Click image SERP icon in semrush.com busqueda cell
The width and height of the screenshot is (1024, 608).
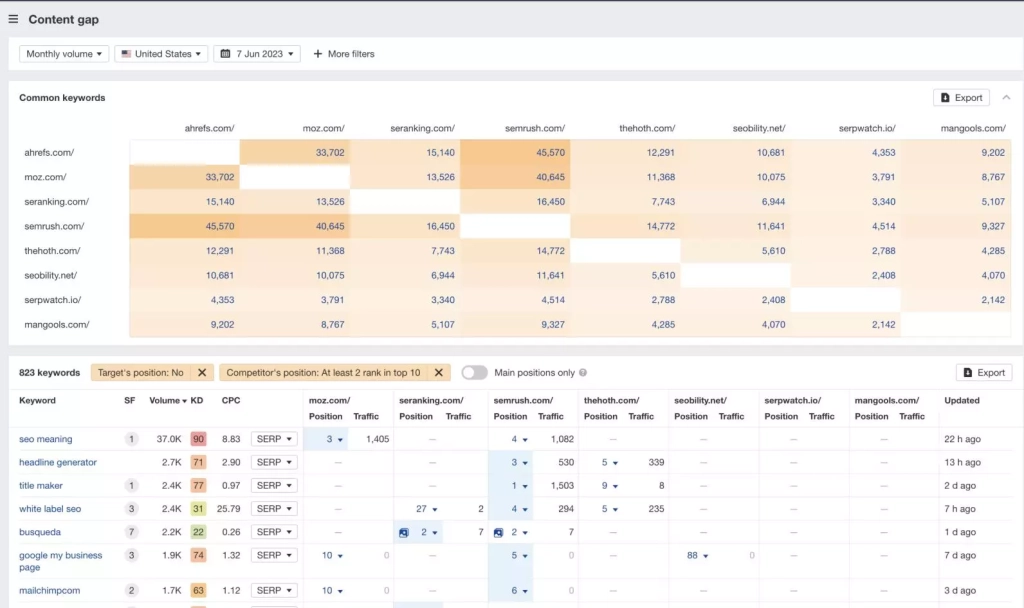point(498,533)
